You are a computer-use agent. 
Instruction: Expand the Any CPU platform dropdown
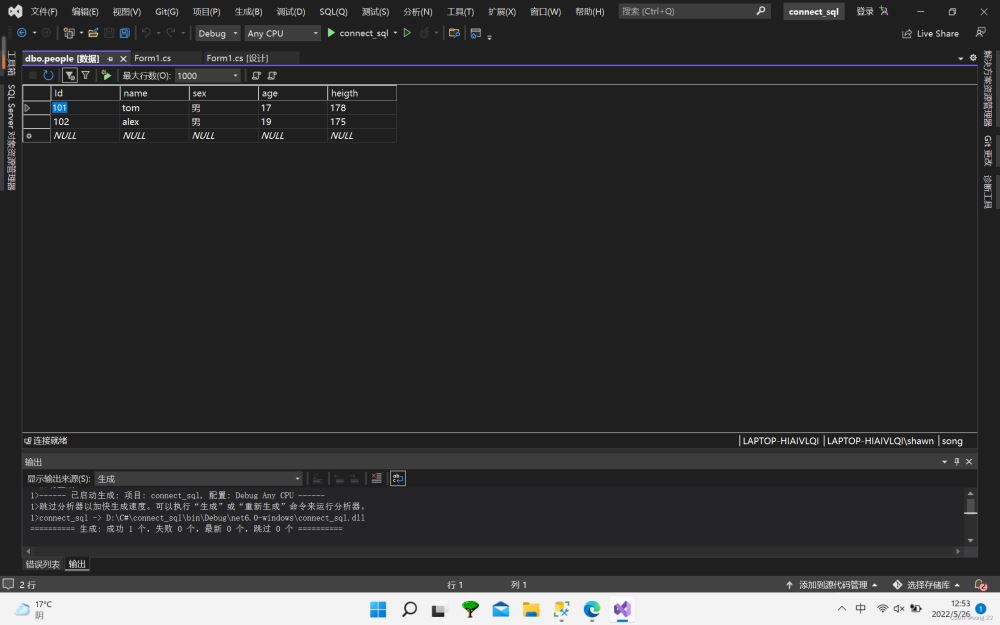(283, 33)
